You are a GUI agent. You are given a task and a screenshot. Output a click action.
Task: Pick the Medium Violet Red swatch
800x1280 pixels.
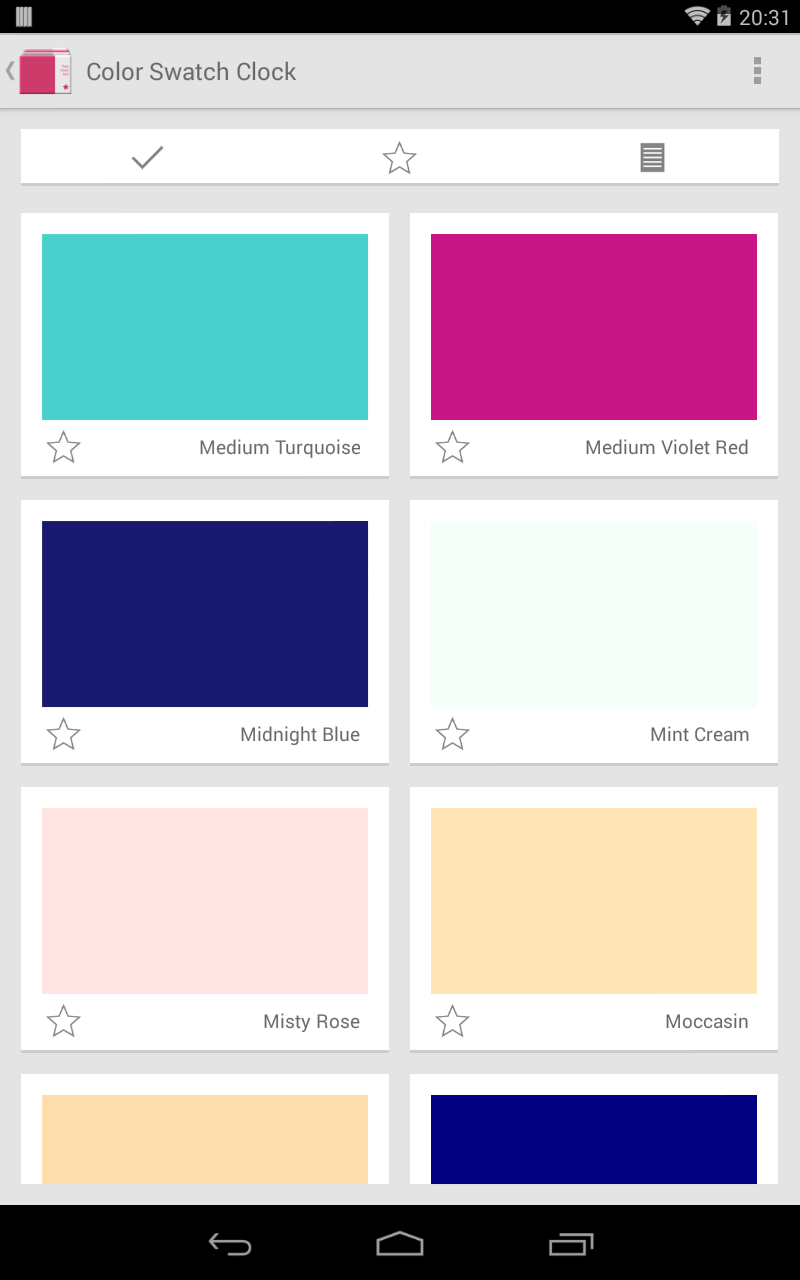594,327
